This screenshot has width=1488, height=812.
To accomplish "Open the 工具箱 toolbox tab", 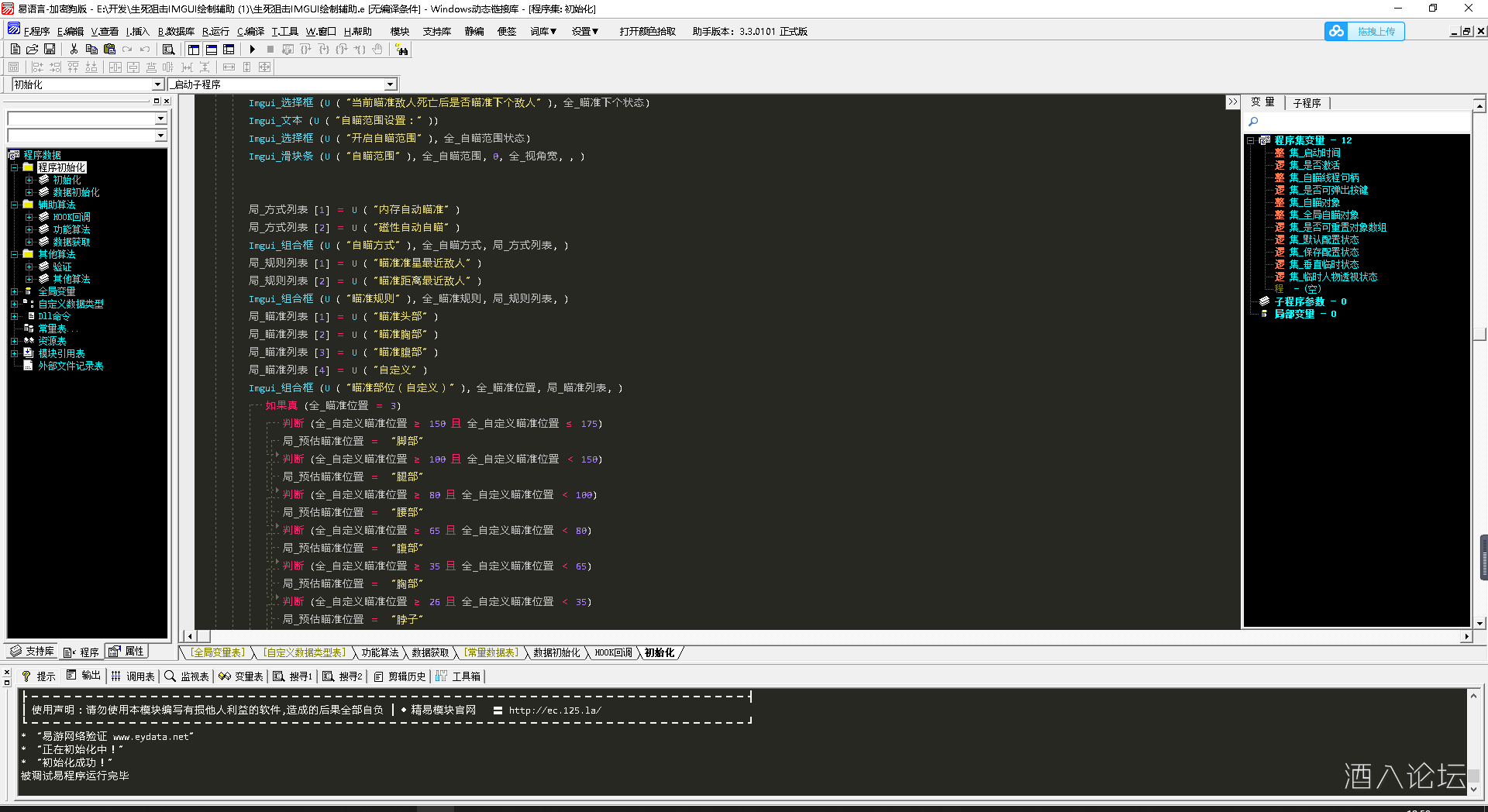I will [458, 676].
